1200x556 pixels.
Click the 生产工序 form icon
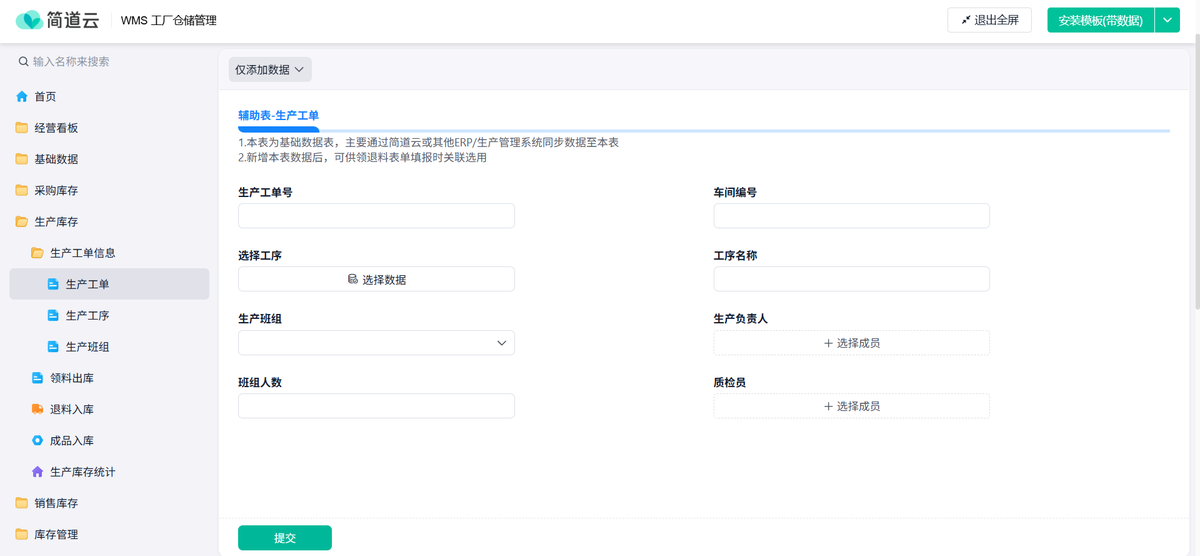(x=53, y=316)
